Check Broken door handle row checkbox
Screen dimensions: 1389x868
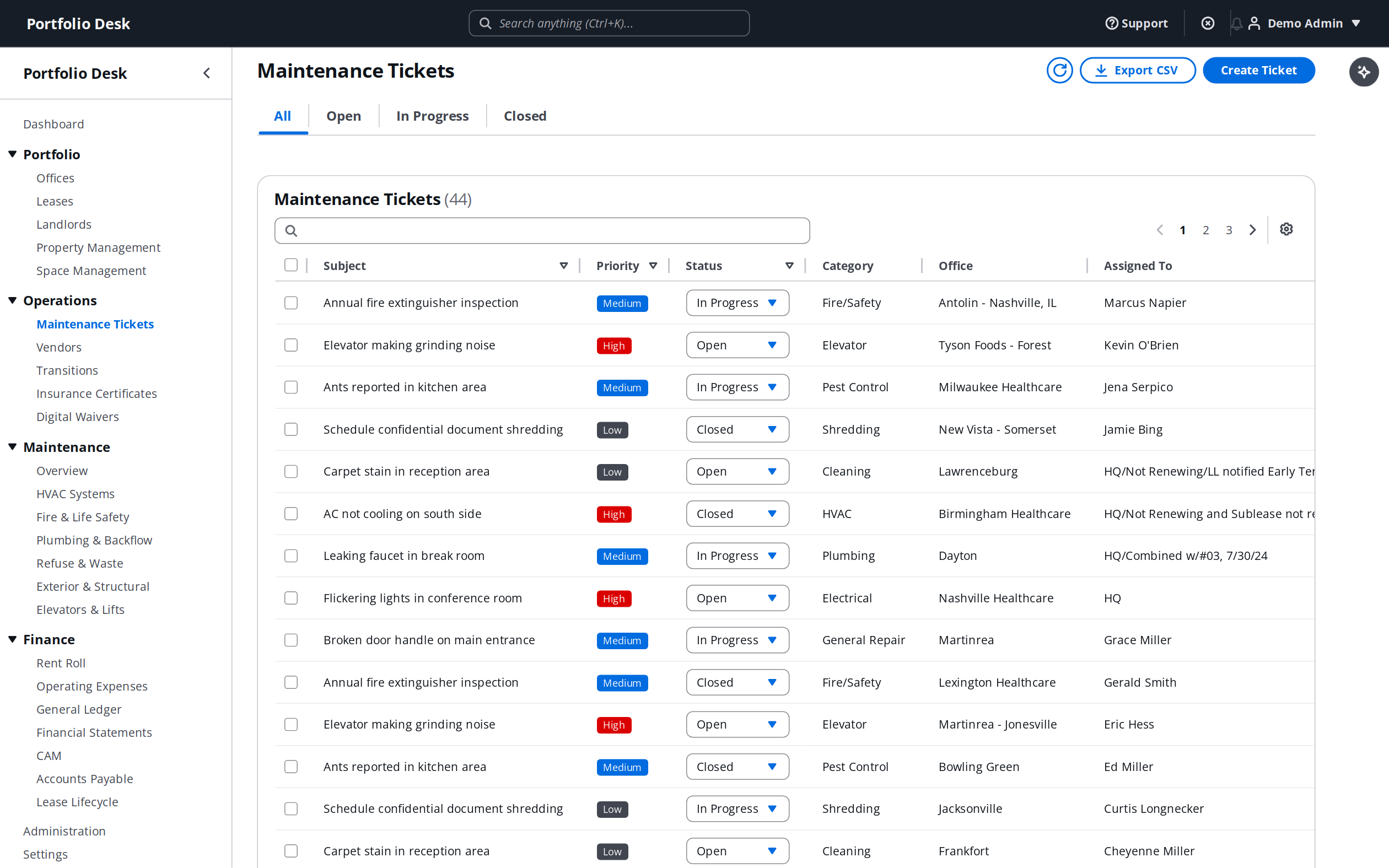click(291, 640)
